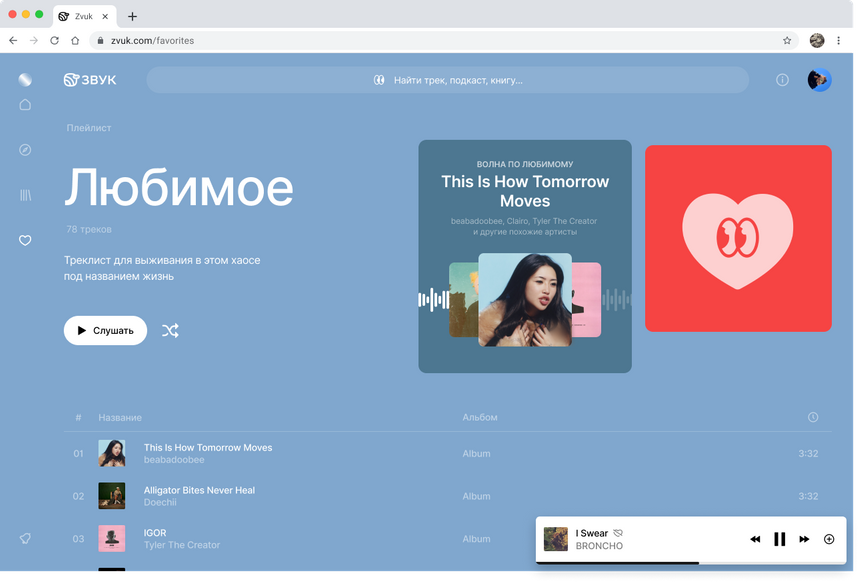Open a new browser tab
The image size is (860, 583).
pos(133,16)
